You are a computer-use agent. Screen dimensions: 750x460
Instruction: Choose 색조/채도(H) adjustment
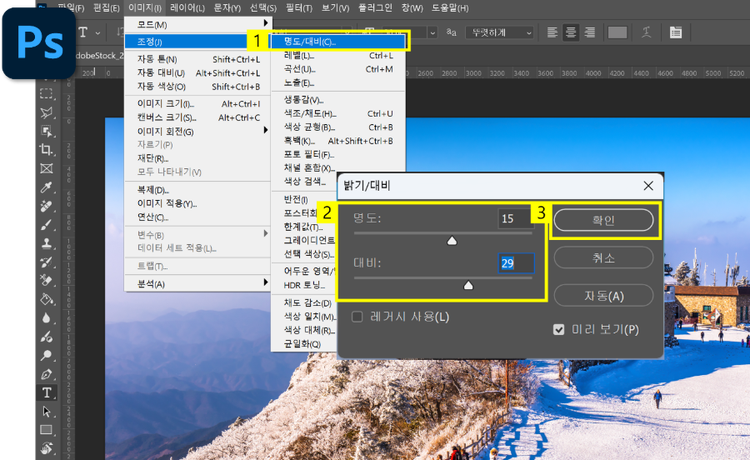(338, 113)
